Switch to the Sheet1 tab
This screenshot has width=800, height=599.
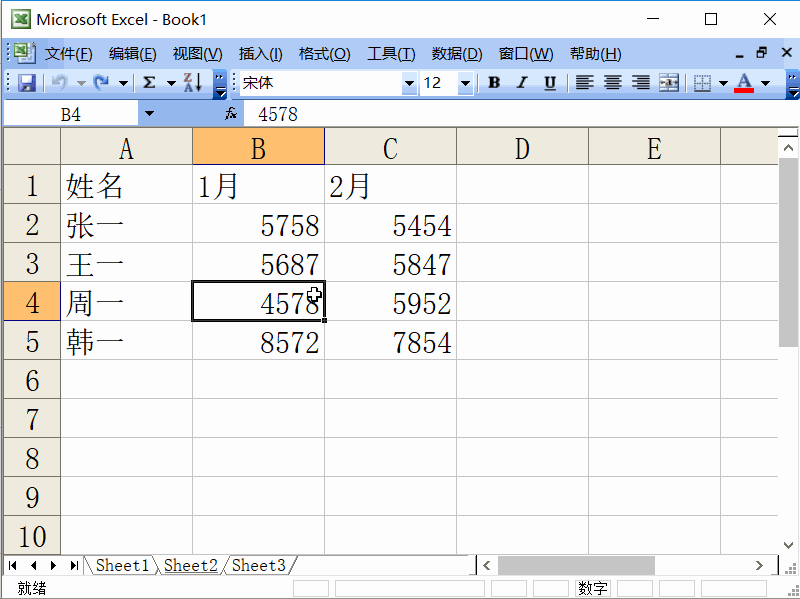tap(122, 565)
